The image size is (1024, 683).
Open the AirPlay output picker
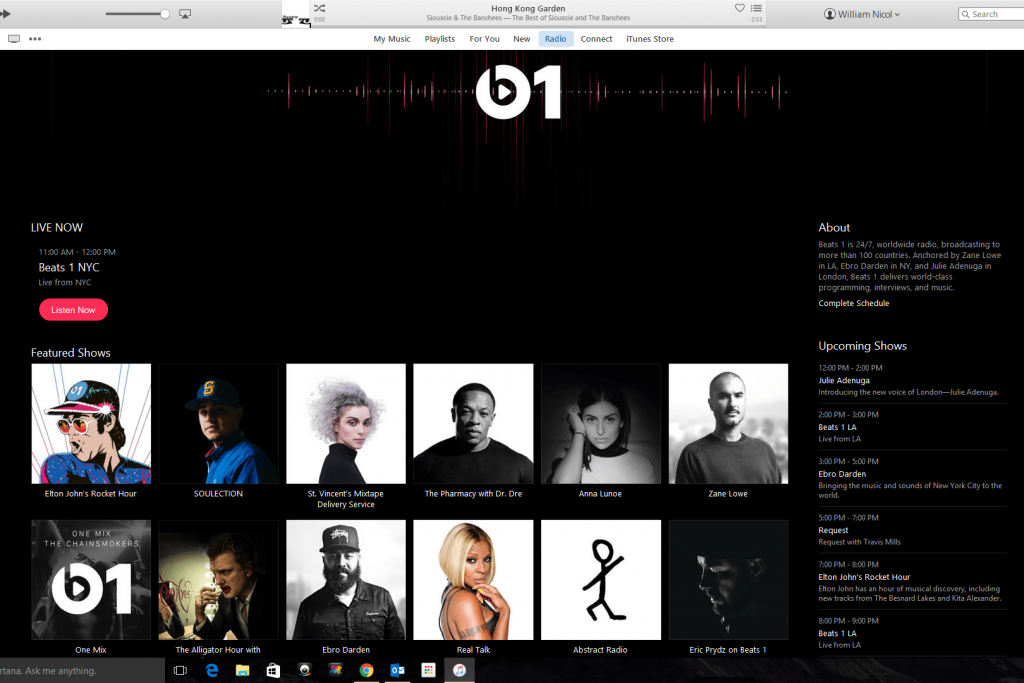click(185, 14)
